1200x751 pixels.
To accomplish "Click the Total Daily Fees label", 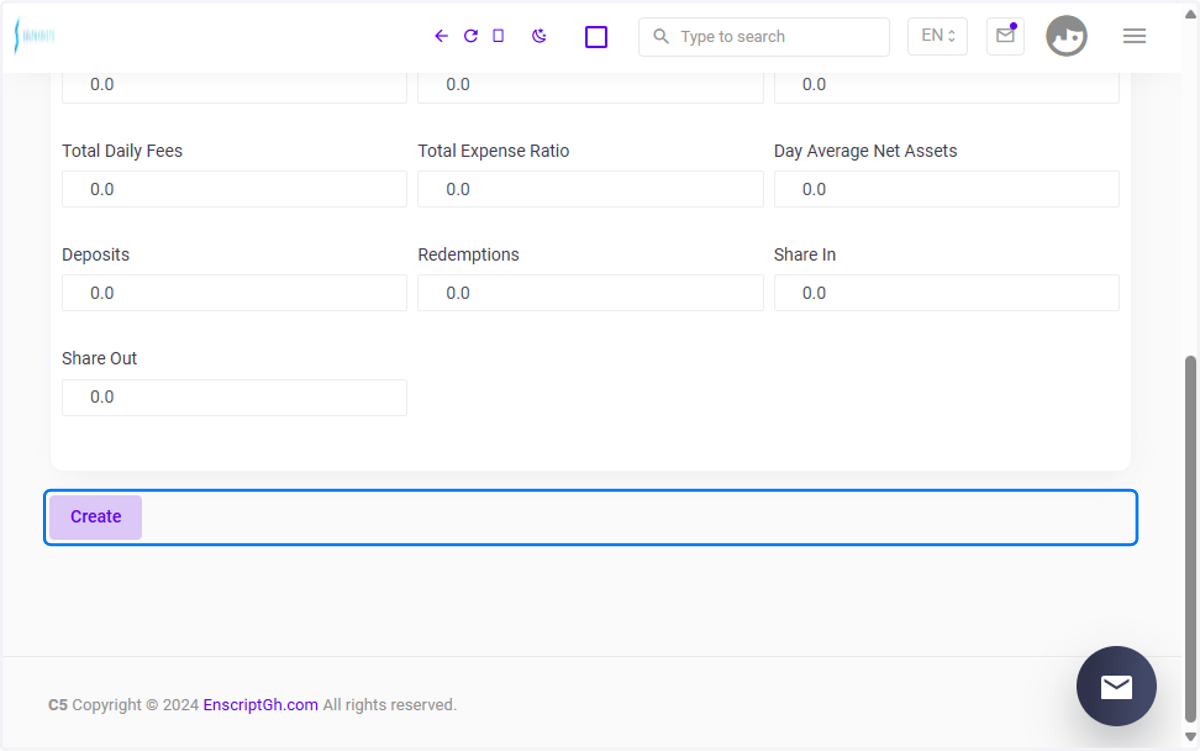I will click(x=122, y=151).
